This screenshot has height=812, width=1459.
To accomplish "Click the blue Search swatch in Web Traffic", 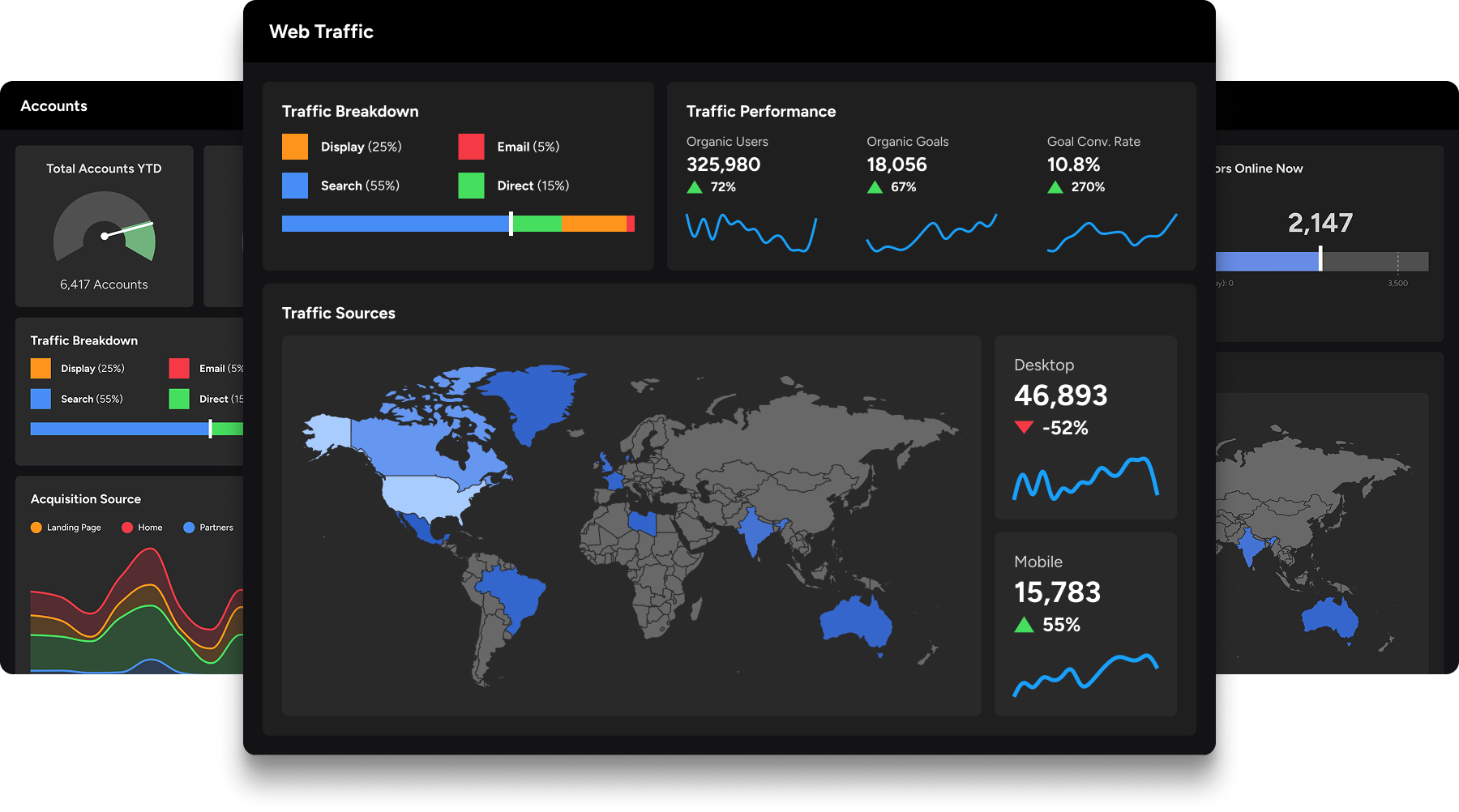I will pos(295,186).
